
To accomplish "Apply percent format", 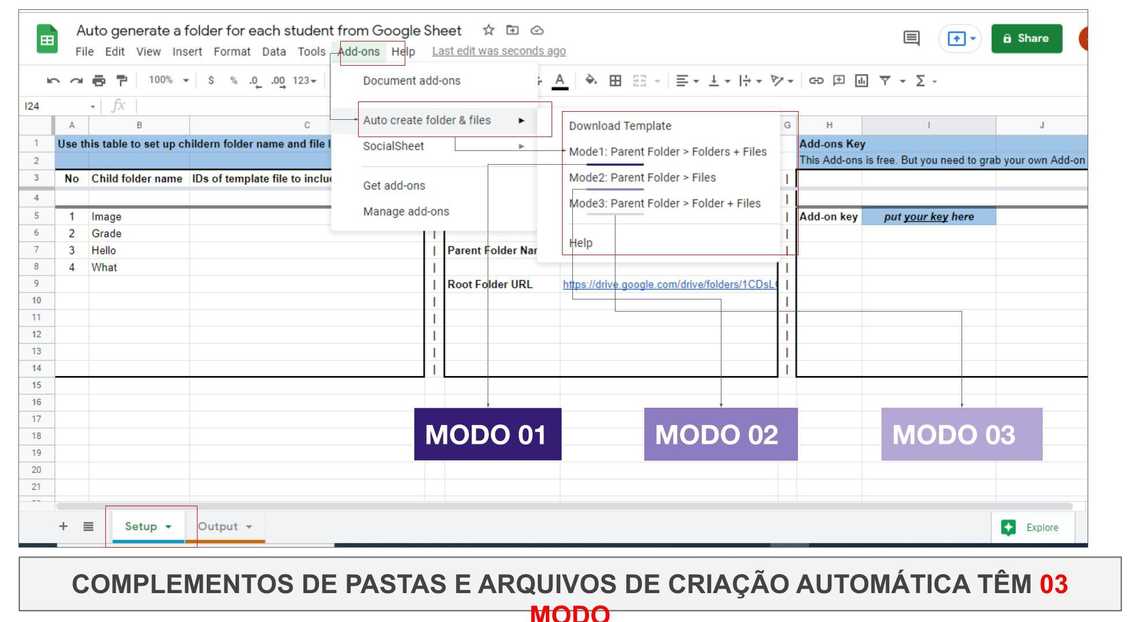I will [x=233, y=81].
